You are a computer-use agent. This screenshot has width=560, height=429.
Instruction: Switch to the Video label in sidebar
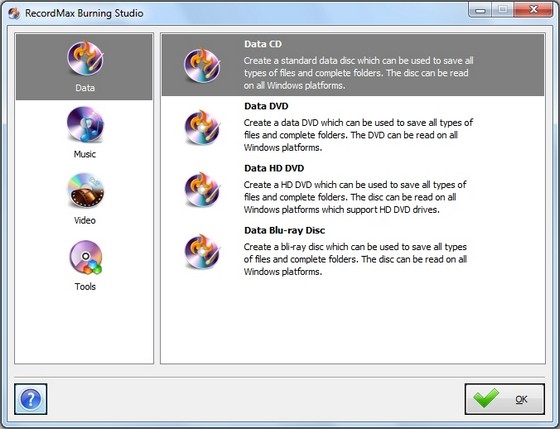(x=85, y=220)
